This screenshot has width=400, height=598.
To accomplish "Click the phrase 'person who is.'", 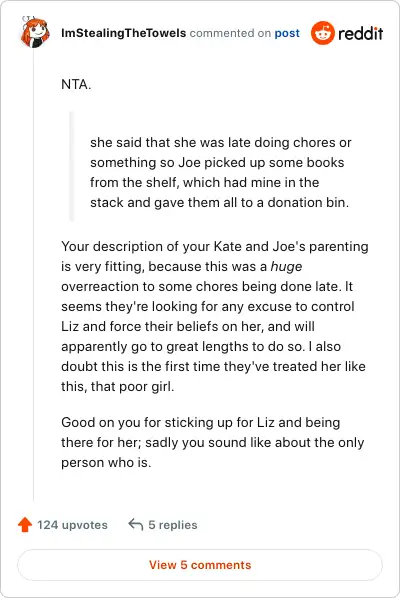I will coord(106,463).
